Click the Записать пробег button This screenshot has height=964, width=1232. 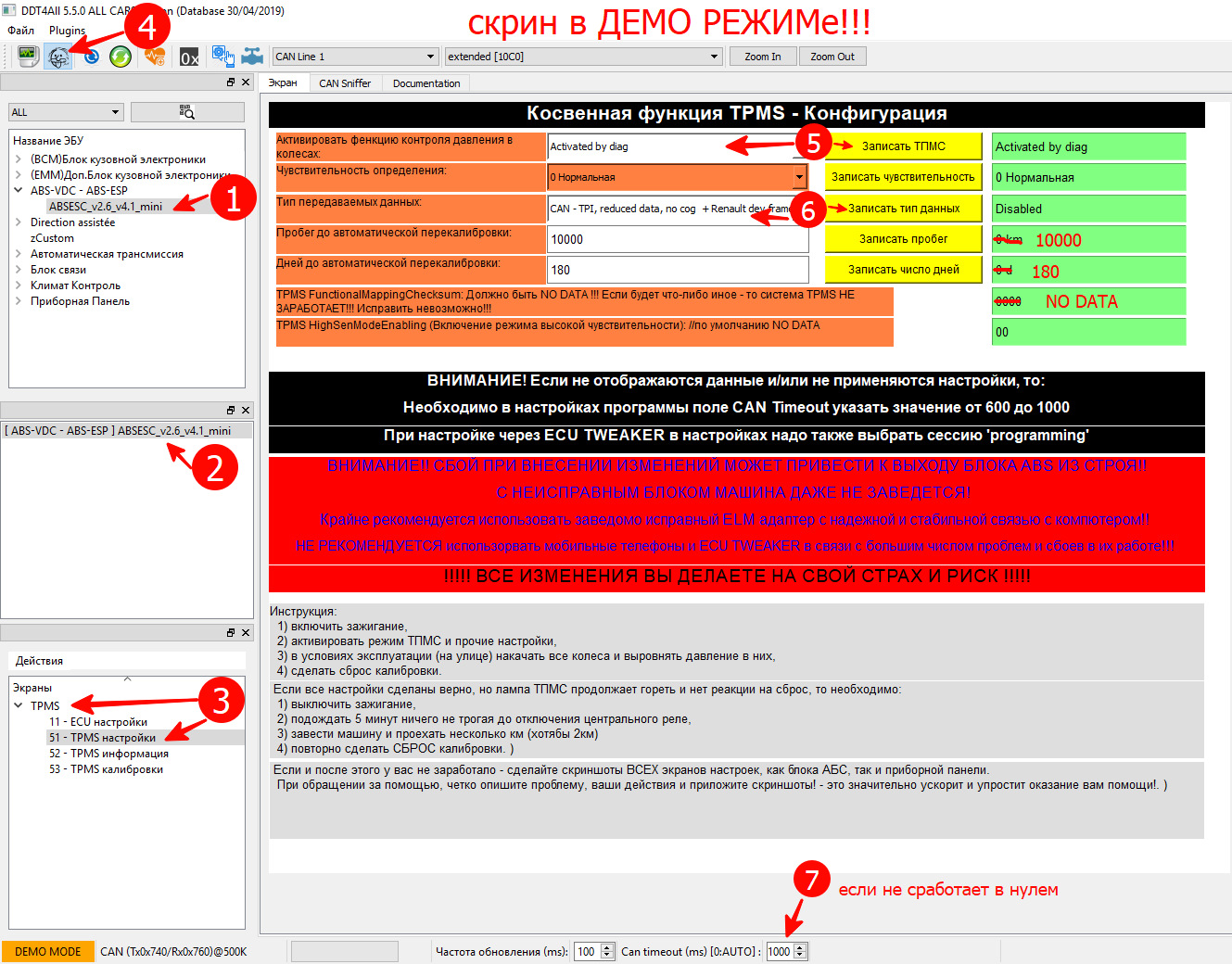click(x=904, y=239)
